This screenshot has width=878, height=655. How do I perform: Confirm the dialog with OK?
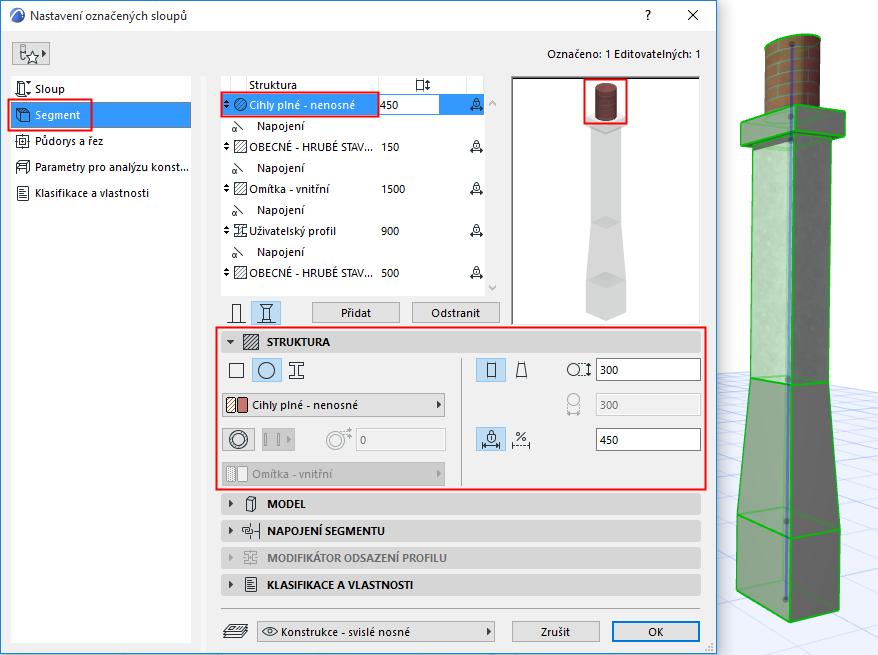[x=656, y=631]
